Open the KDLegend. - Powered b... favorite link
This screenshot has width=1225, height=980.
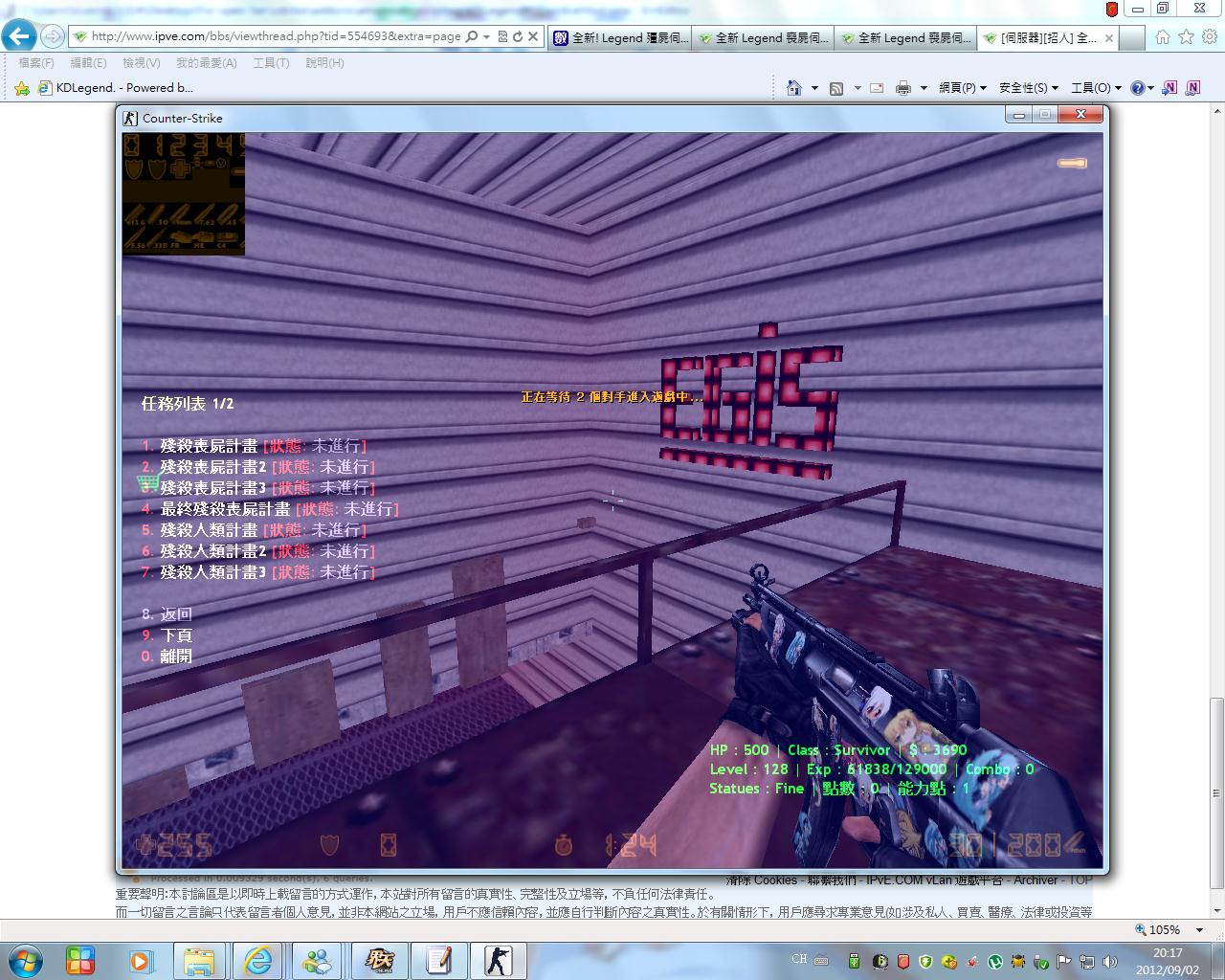point(116,88)
